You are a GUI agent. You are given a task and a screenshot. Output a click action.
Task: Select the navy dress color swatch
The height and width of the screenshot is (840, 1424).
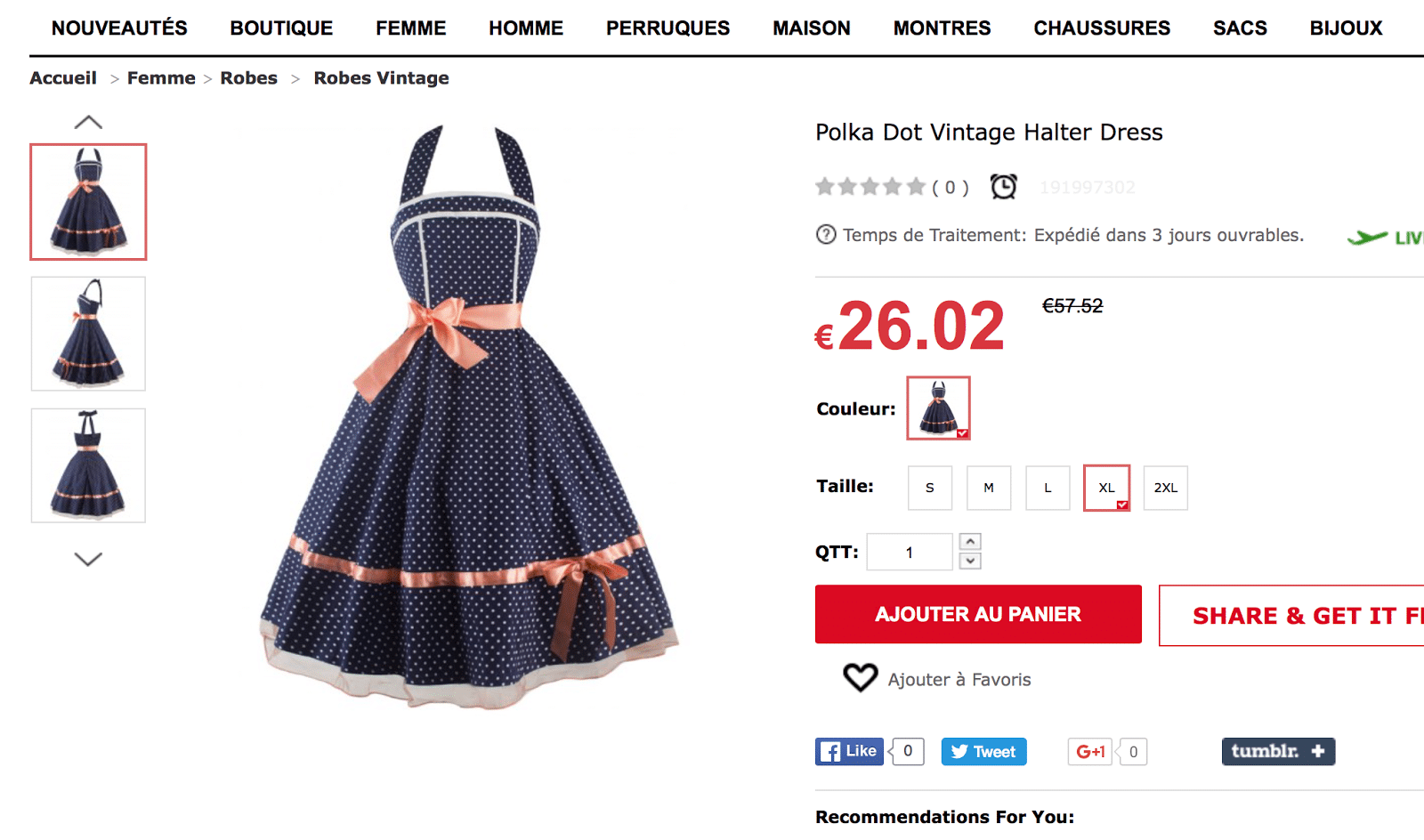[938, 408]
